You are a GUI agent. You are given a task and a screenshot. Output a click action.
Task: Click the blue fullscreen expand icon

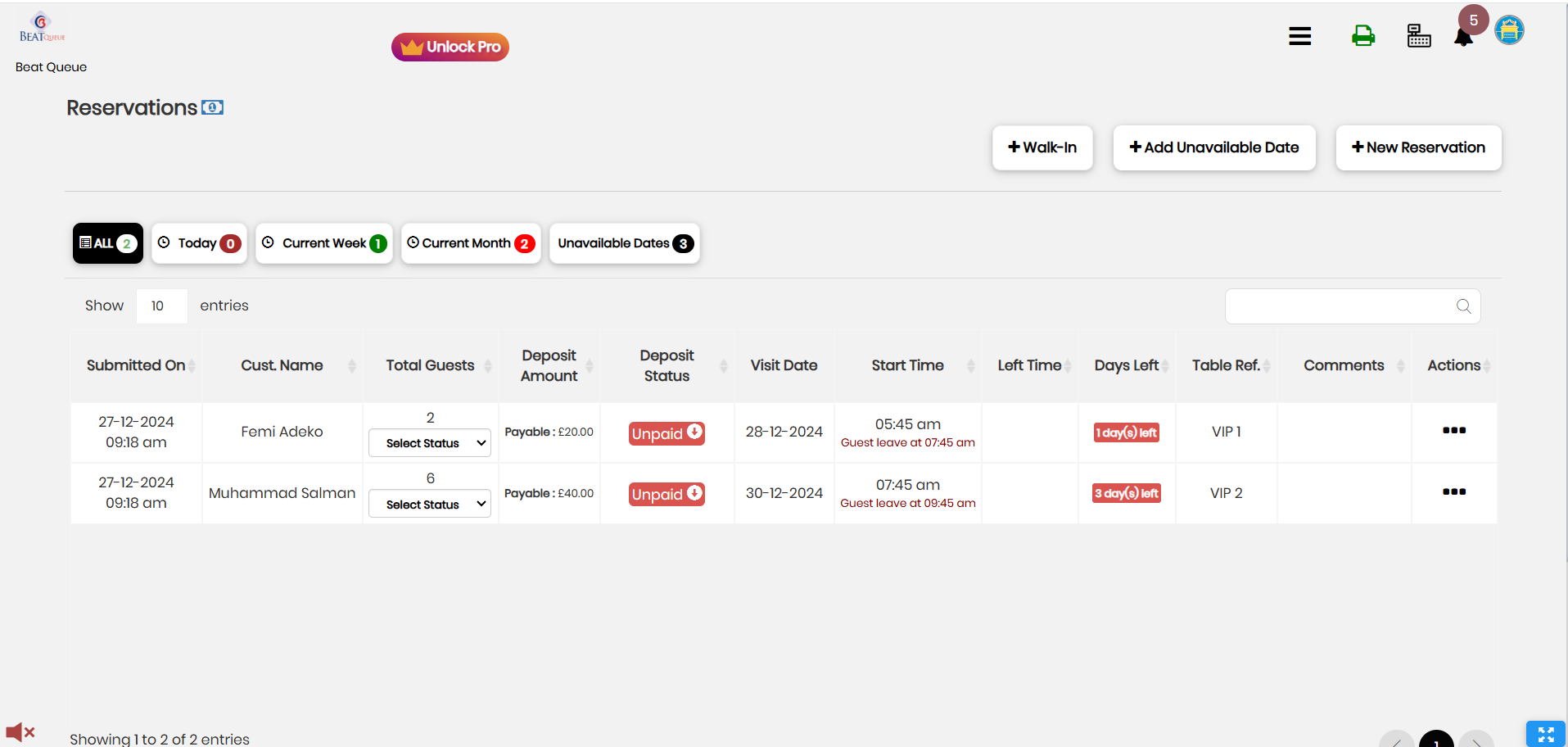click(1545, 734)
